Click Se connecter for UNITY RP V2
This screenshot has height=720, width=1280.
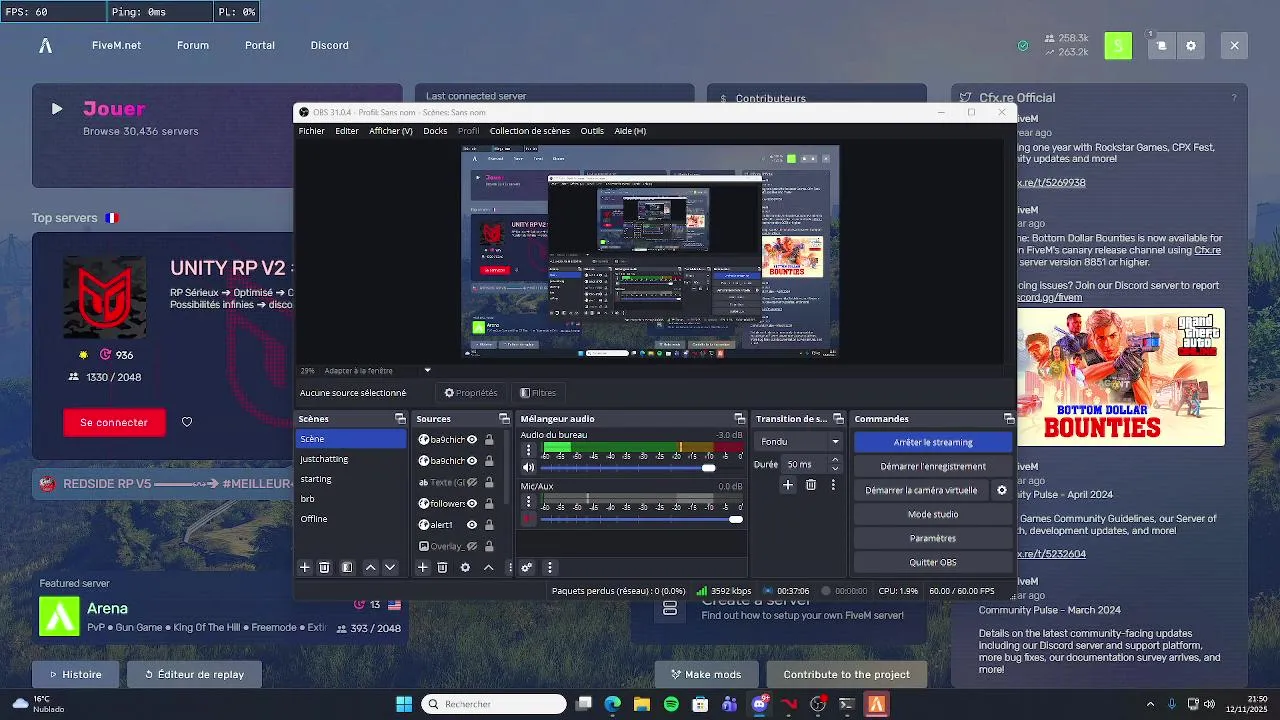(x=114, y=422)
